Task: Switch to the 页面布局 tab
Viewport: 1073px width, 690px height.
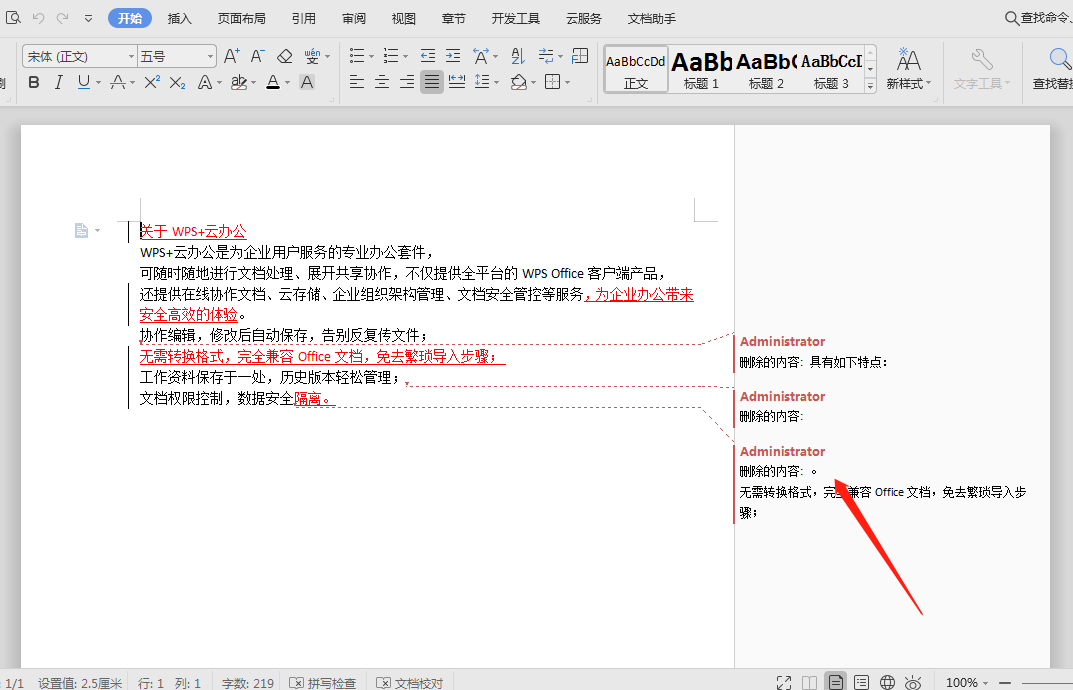Action: point(242,18)
